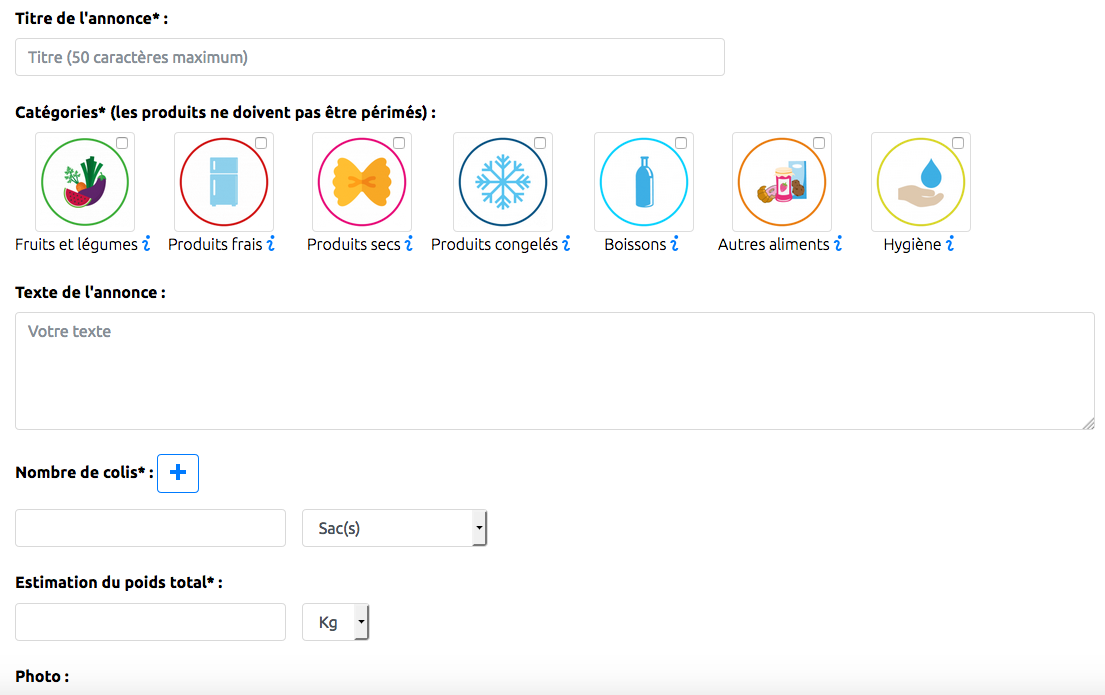The image size is (1105, 695).
Task: Click the Autres aliments food icon
Action: 782,182
